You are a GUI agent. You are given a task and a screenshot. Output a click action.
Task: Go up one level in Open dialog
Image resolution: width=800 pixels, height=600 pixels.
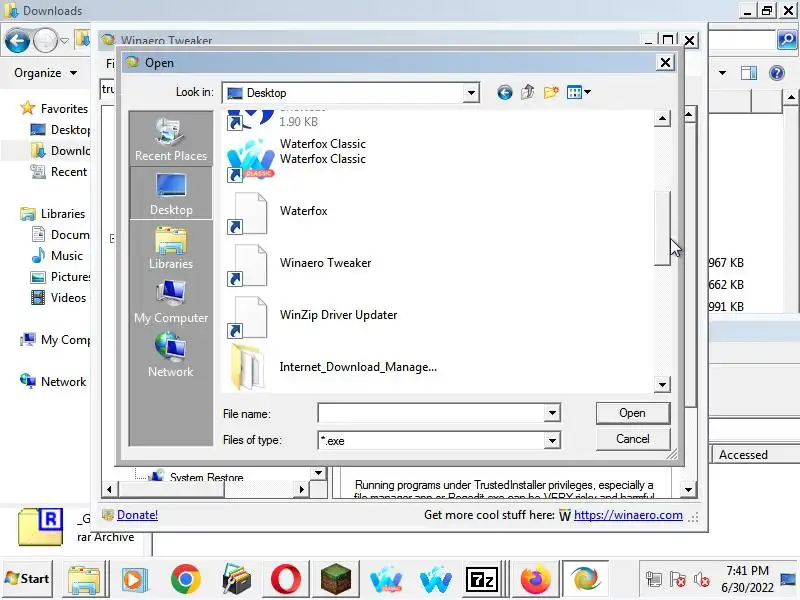pyautogui.click(x=528, y=92)
